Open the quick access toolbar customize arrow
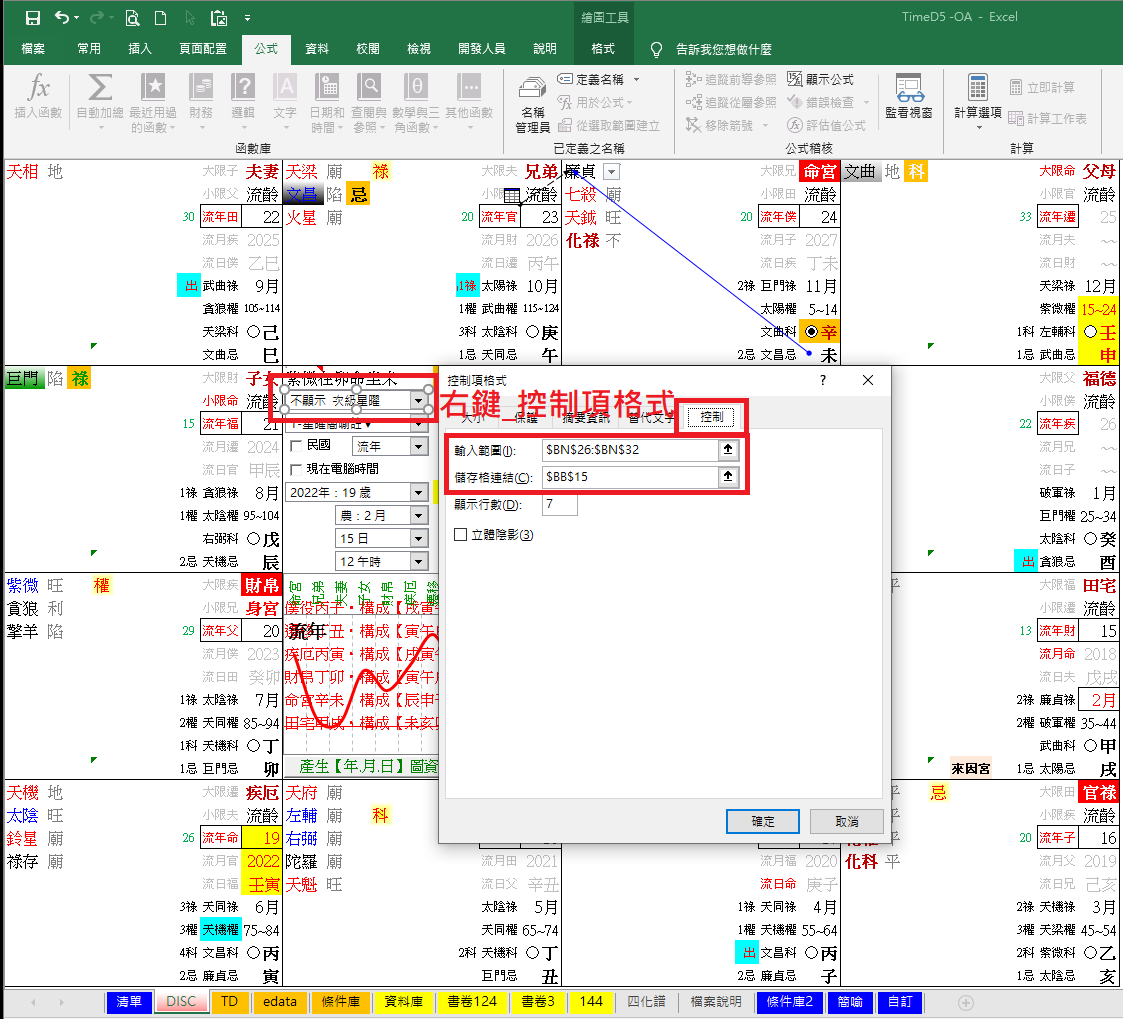The height and width of the screenshot is (1019, 1123). pyautogui.click(x=247, y=18)
